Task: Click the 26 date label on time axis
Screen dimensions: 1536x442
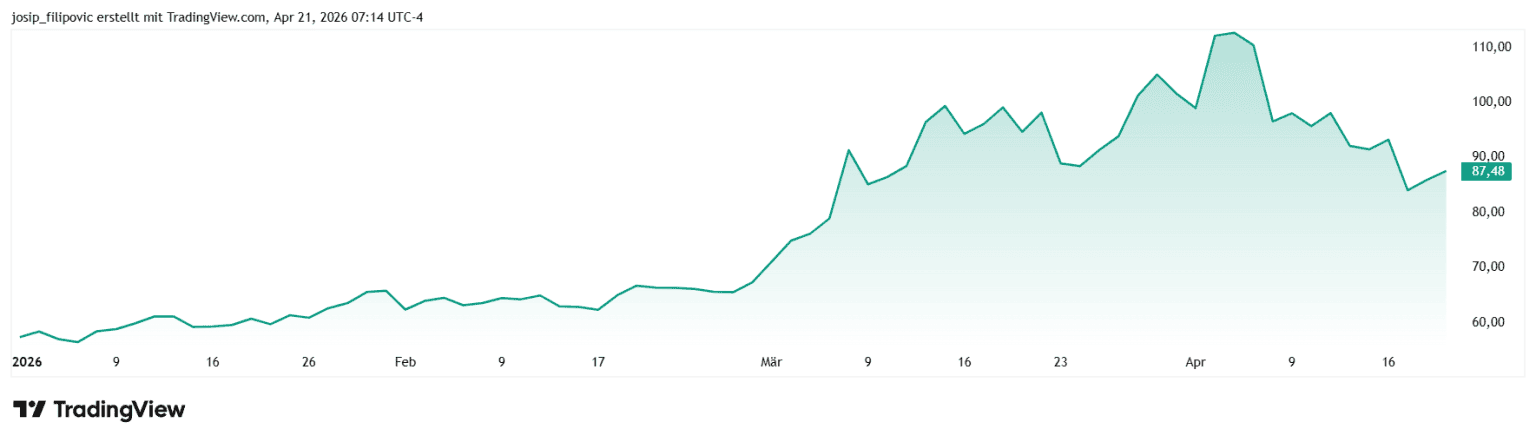Action: pos(309,362)
